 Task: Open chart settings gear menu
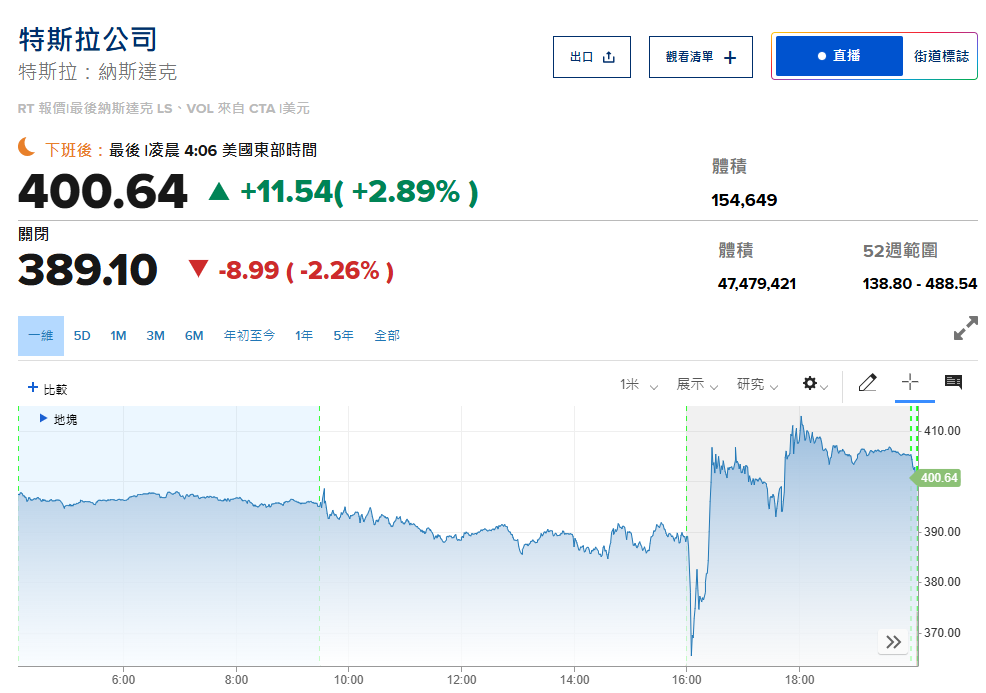(x=811, y=384)
